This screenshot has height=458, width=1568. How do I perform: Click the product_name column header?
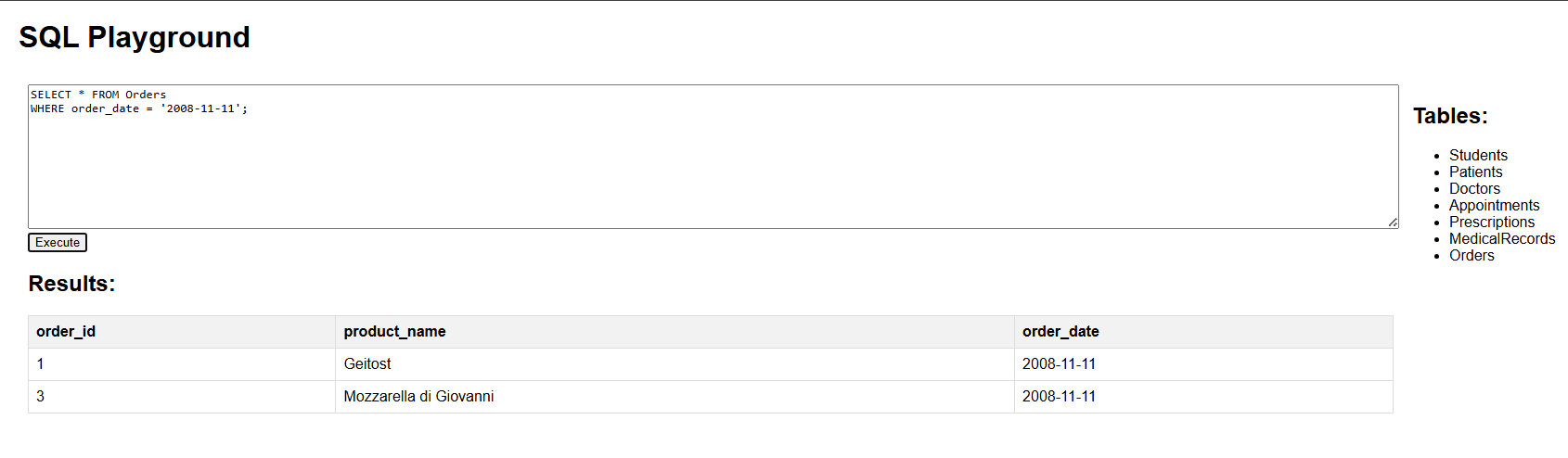pos(394,332)
